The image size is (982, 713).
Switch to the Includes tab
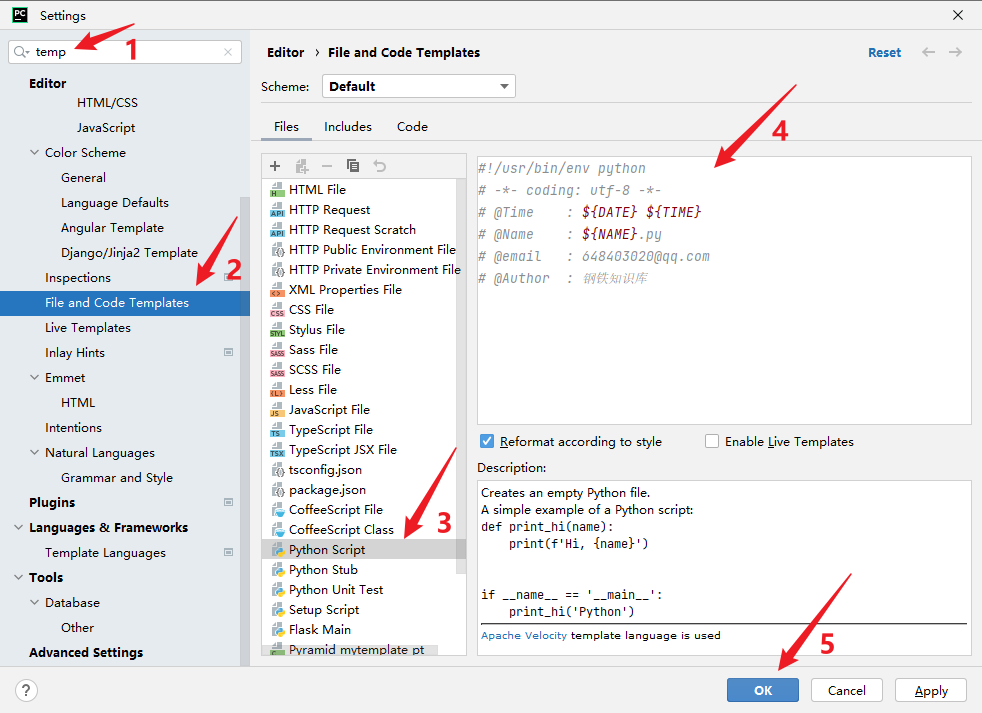coord(348,127)
